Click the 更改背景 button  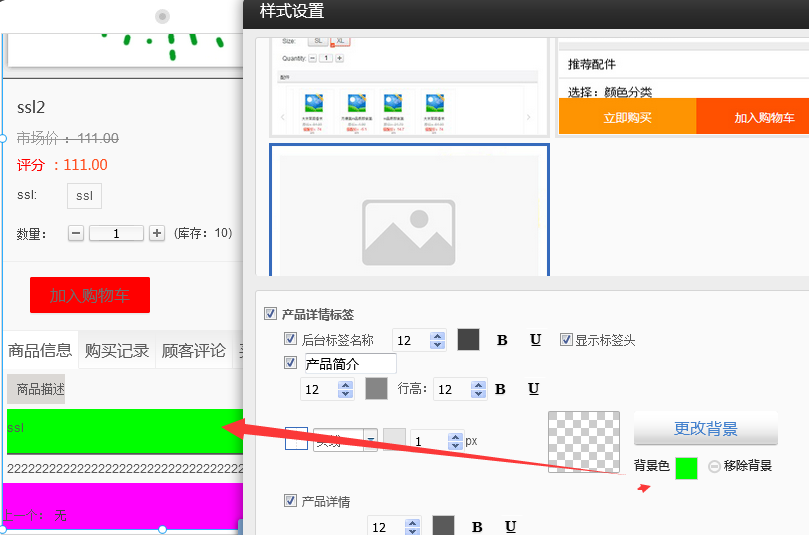pyautogui.click(x=705, y=429)
